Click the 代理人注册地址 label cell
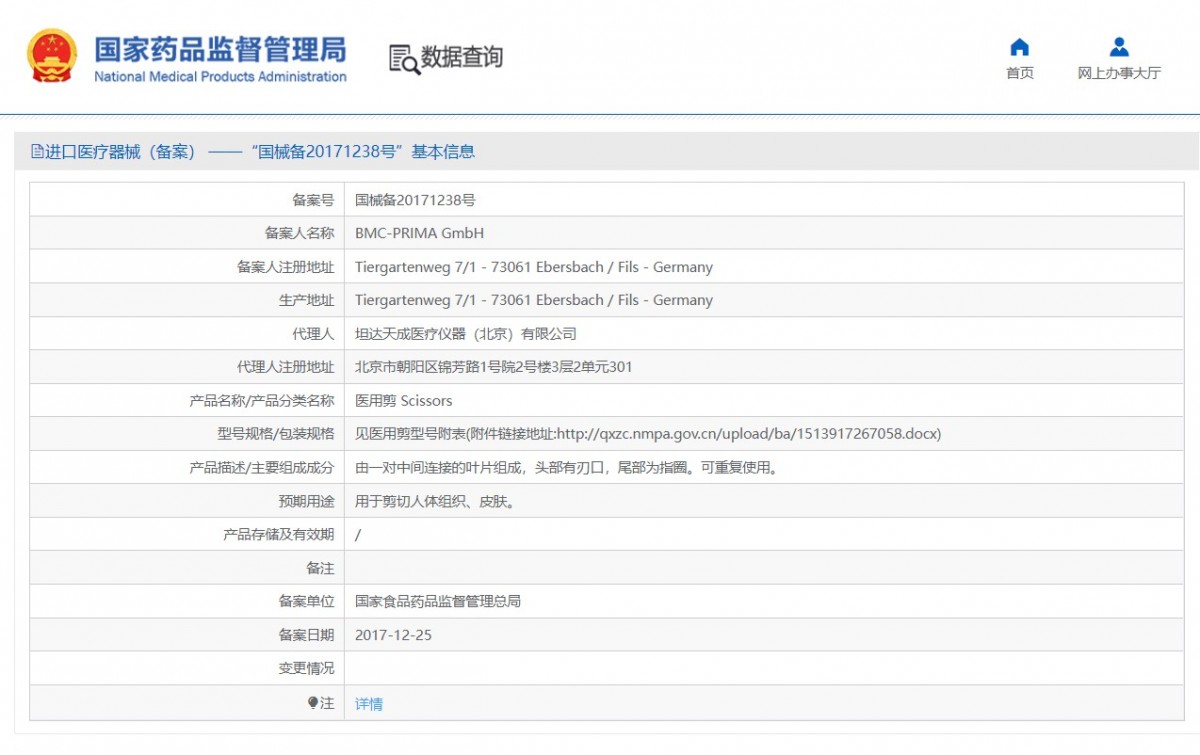This screenshot has width=1200, height=755. tap(187, 367)
